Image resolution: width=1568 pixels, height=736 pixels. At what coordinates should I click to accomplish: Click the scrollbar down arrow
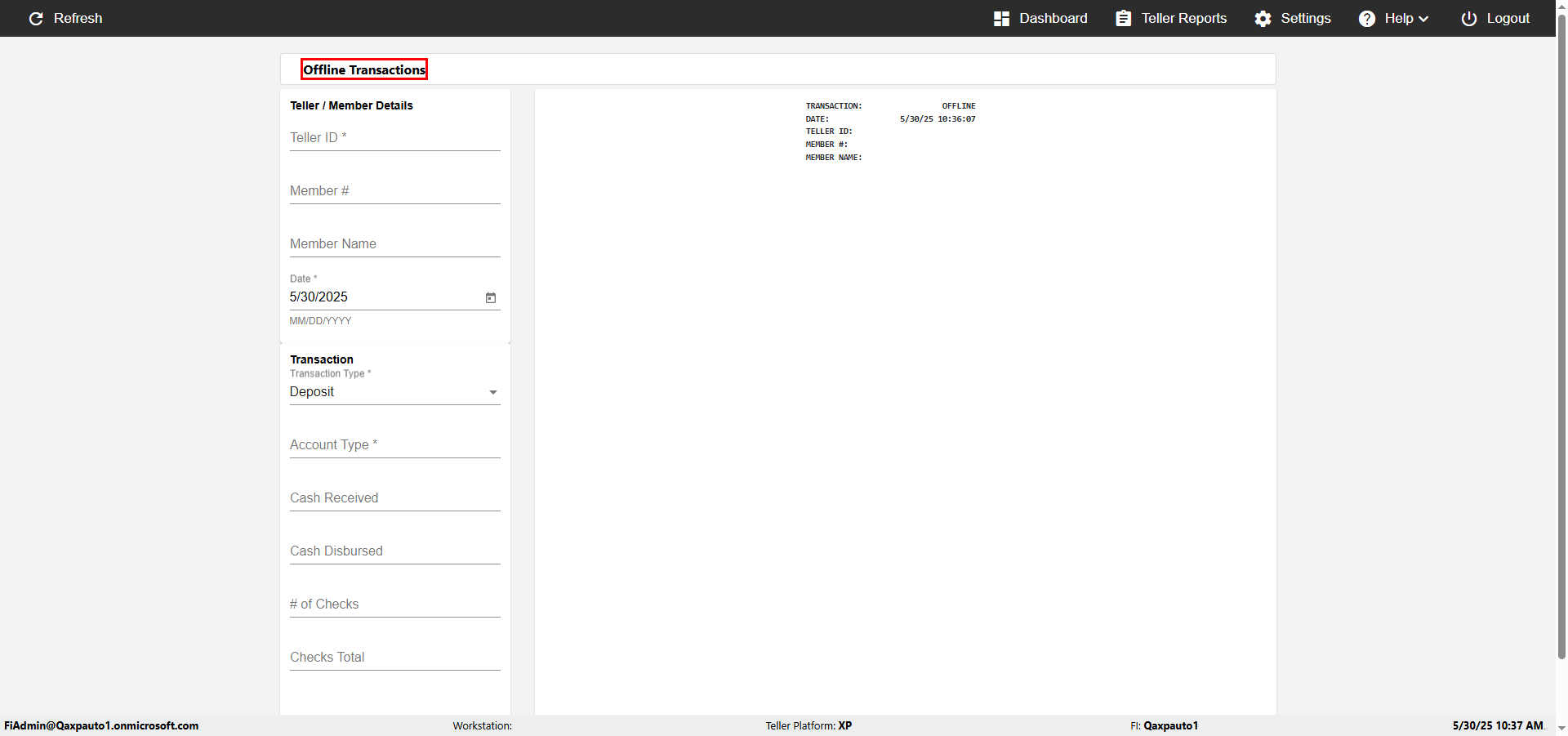tap(1561, 728)
